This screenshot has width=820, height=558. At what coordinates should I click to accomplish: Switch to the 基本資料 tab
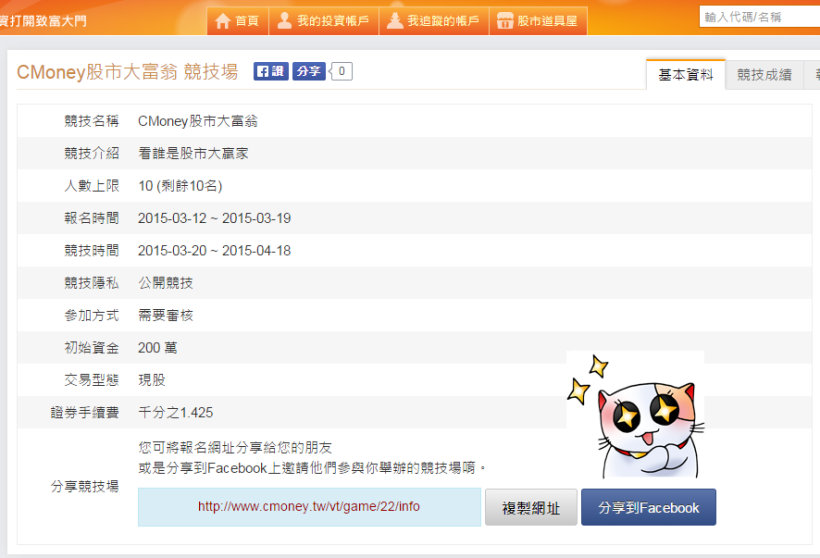[x=686, y=75]
